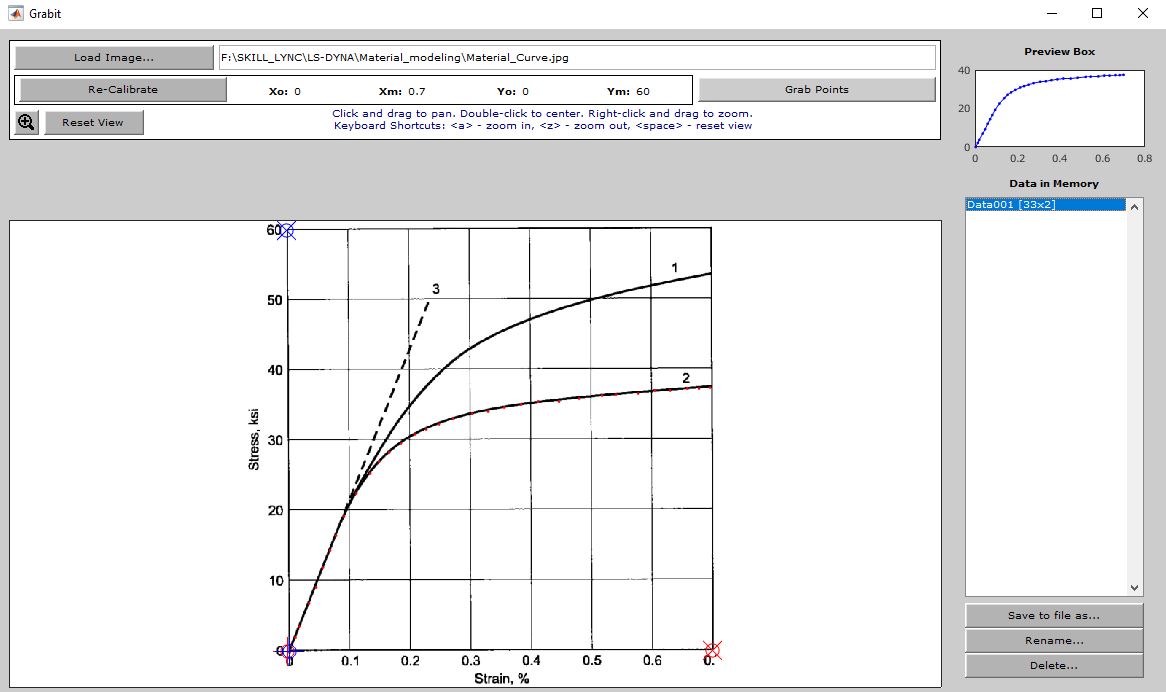Click the origin calibration cross marker
Screen dimensions: 1166x692
point(288,650)
